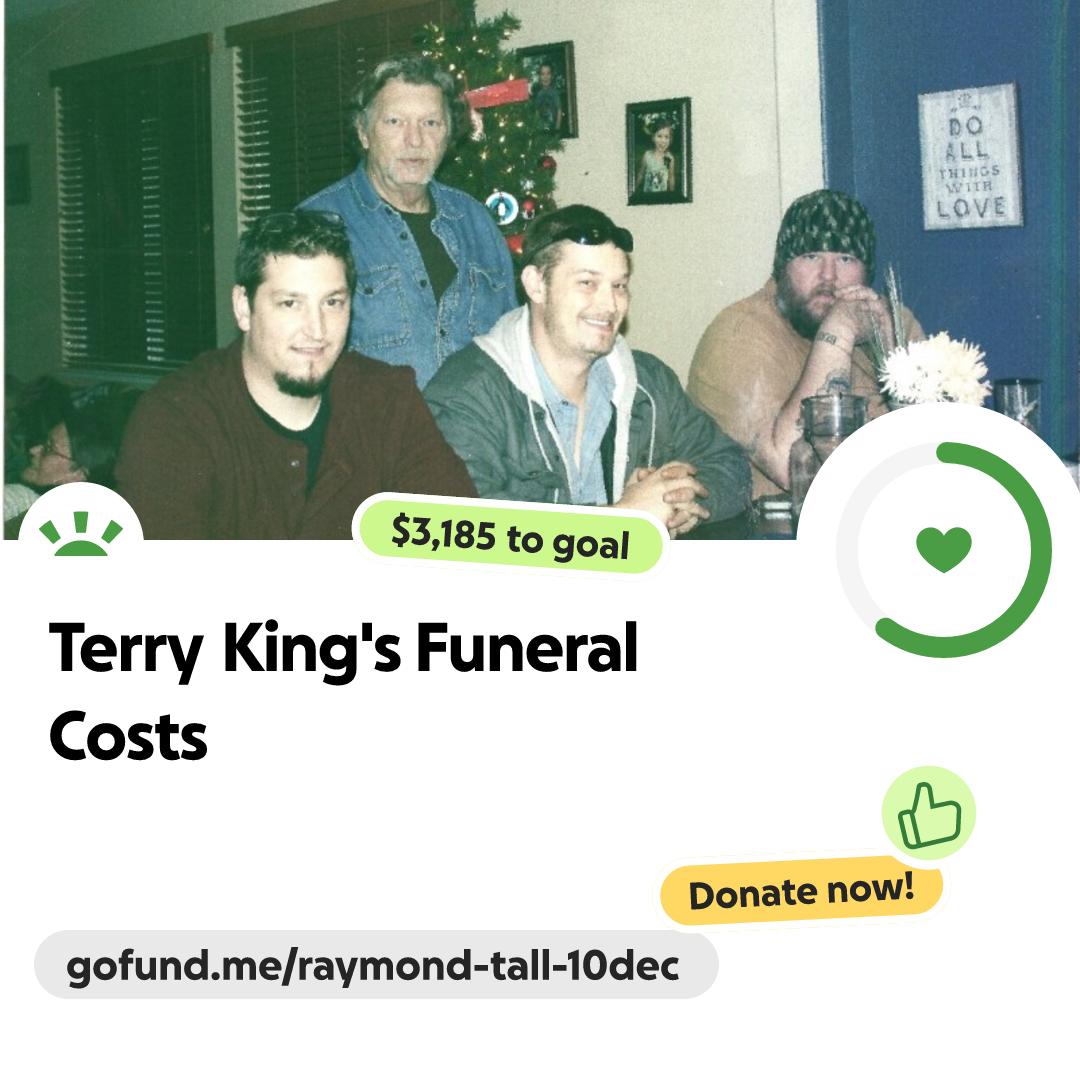This screenshot has height=1080, width=1080.
Task: Click the Do All Things With Love sign
Action: coord(970,156)
